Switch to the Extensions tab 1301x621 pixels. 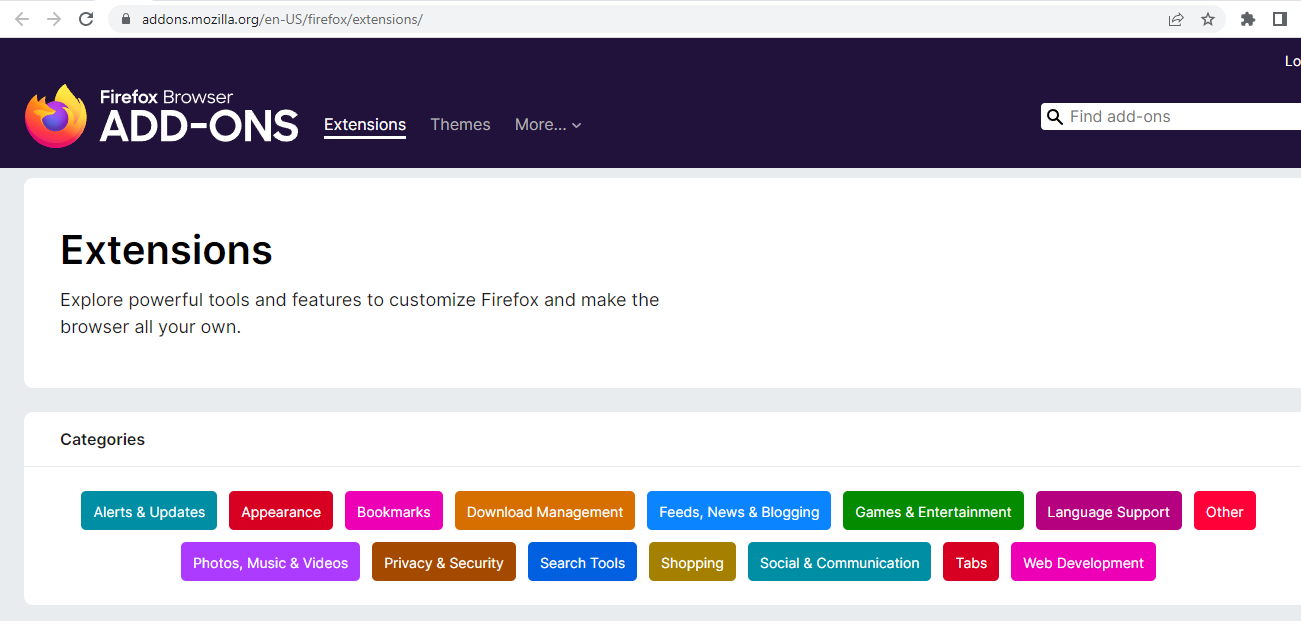(365, 125)
